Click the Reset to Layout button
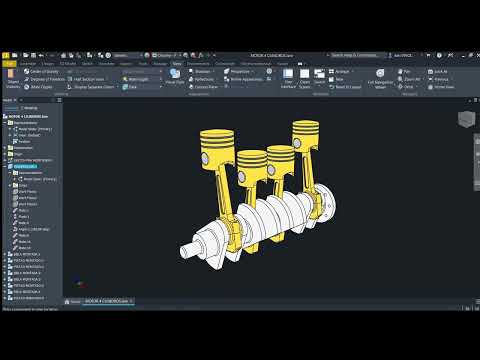480x360 pixels. click(345, 87)
